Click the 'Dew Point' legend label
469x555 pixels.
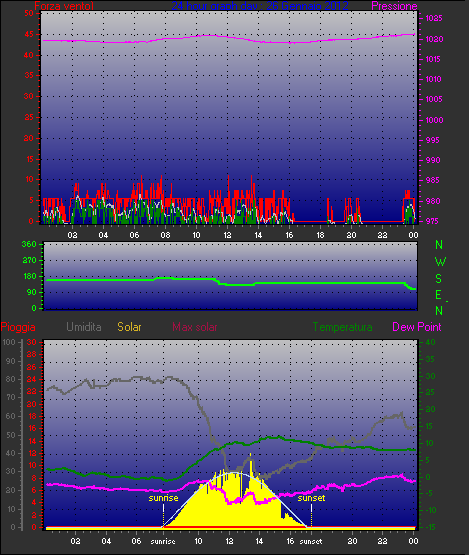point(417,327)
